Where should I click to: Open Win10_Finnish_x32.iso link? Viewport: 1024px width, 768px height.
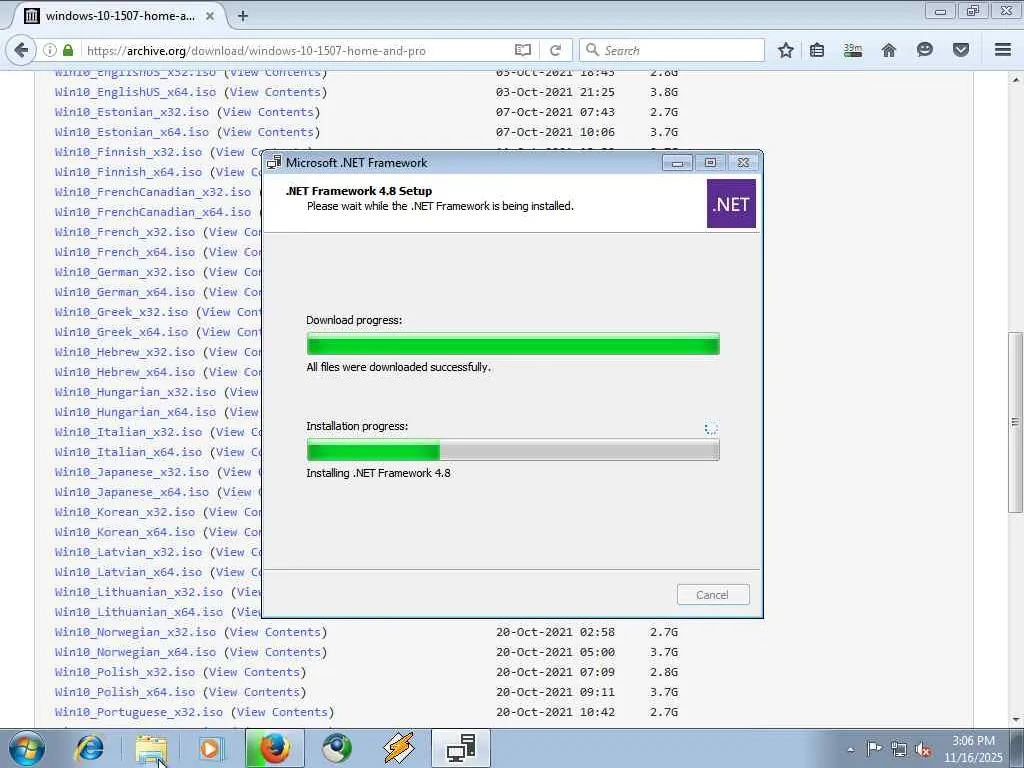129,152
